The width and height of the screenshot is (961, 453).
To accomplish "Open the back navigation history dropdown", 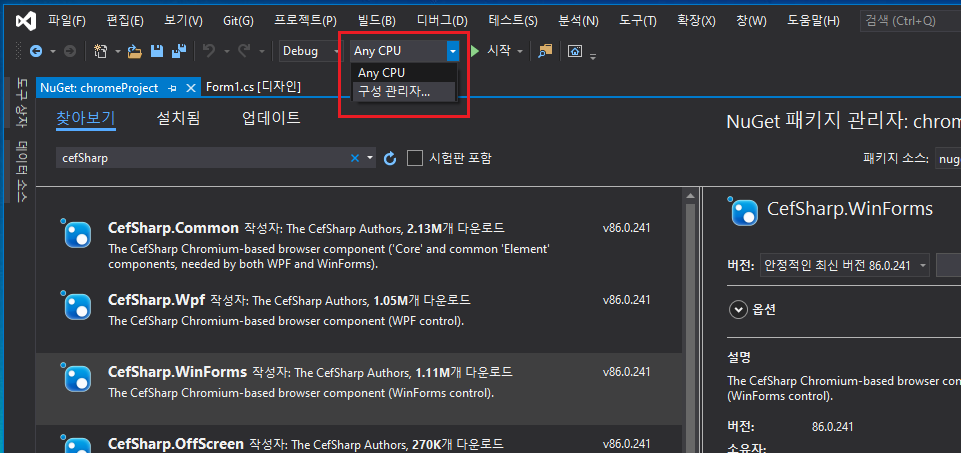I will (53, 51).
